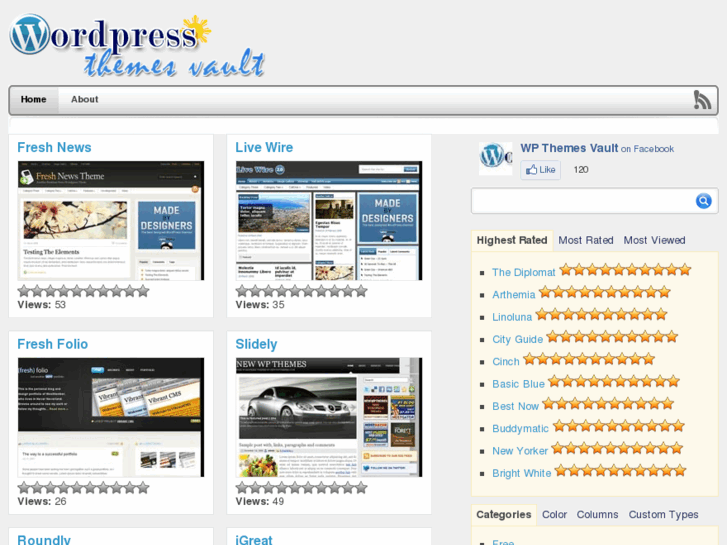Click the Fresh Folio theme screenshot thumbnail

111,417
